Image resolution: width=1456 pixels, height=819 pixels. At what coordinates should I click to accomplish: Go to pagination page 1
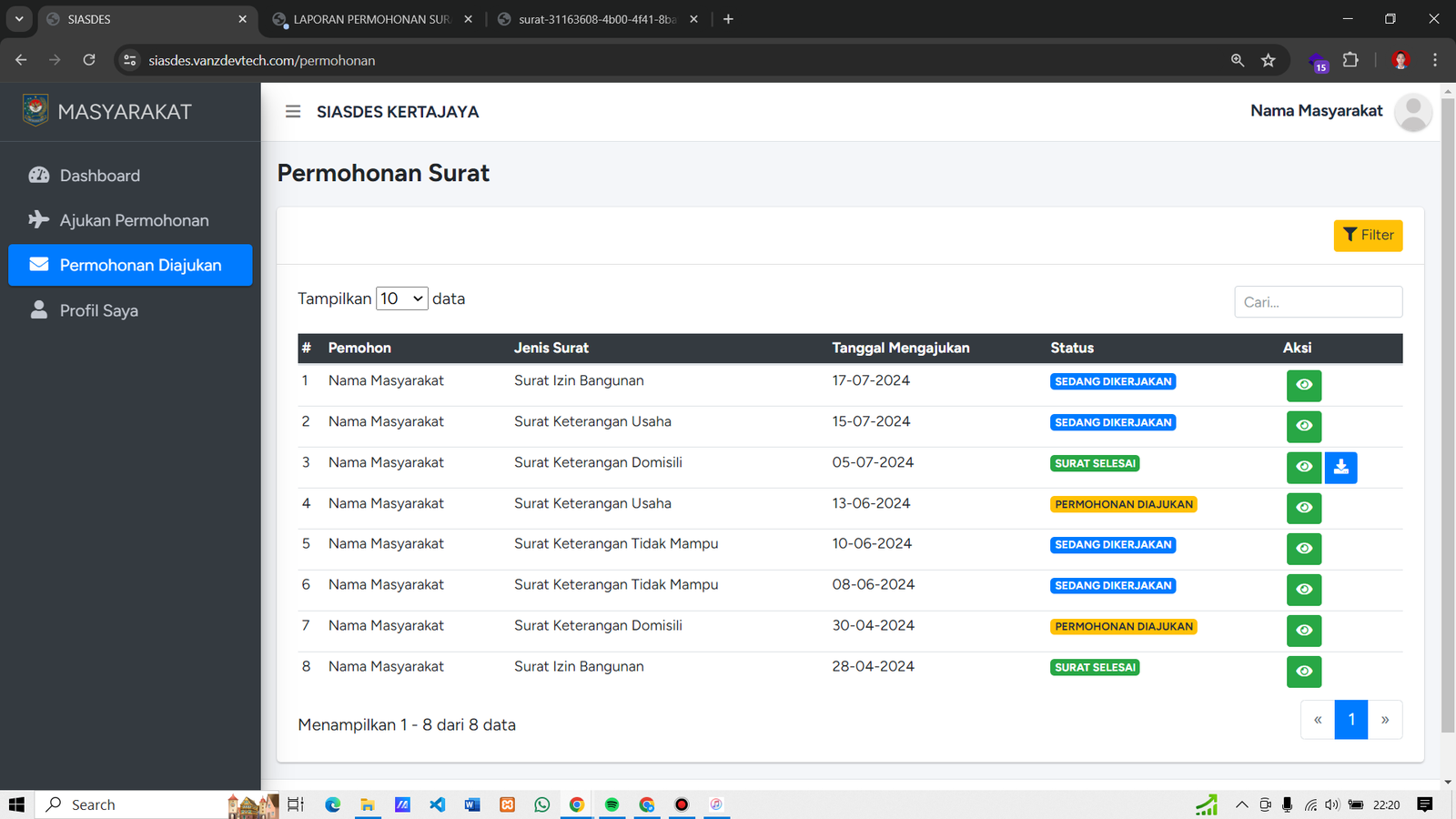1351,720
